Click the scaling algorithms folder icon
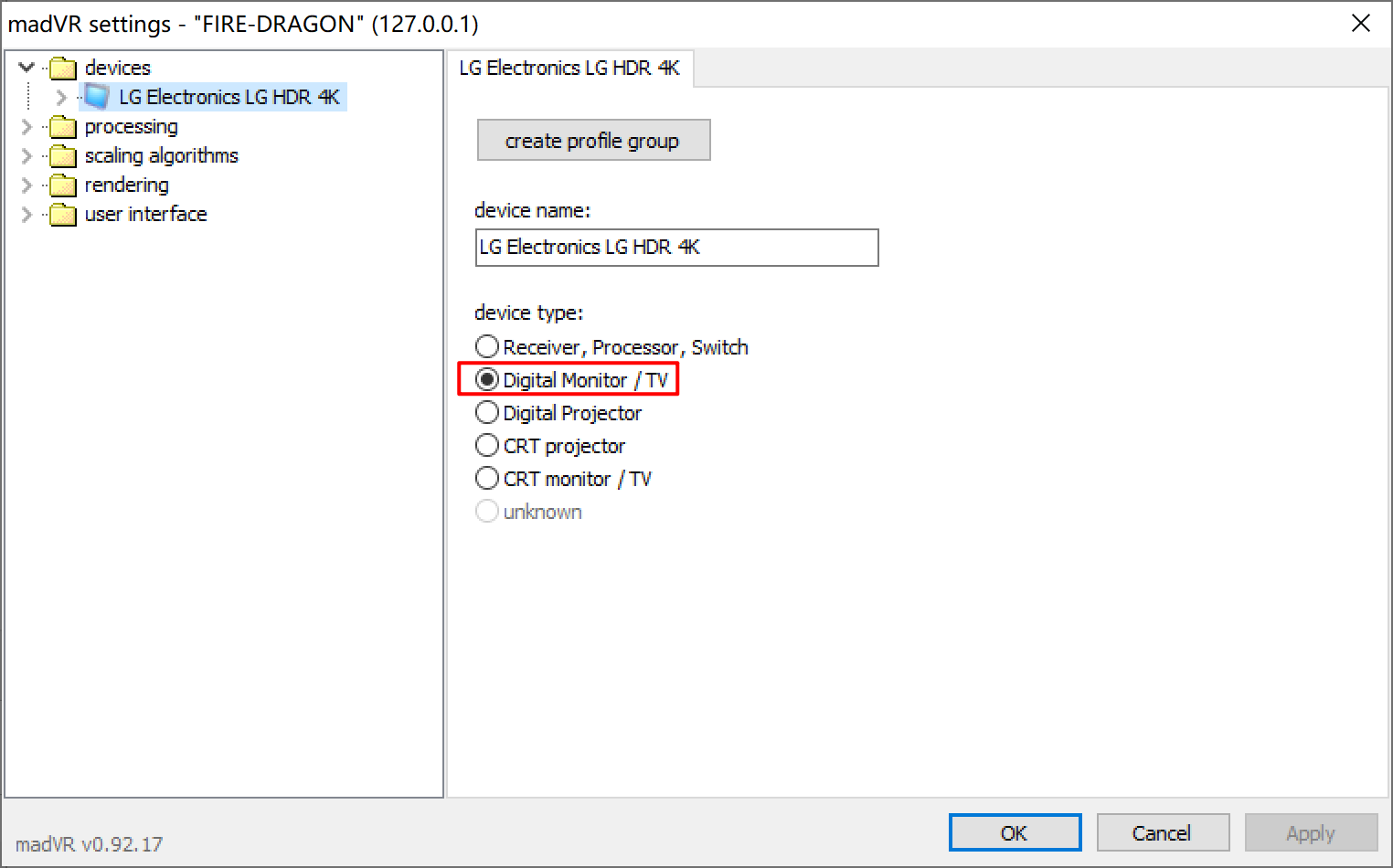The width and height of the screenshot is (1393, 868). pyautogui.click(x=63, y=155)
